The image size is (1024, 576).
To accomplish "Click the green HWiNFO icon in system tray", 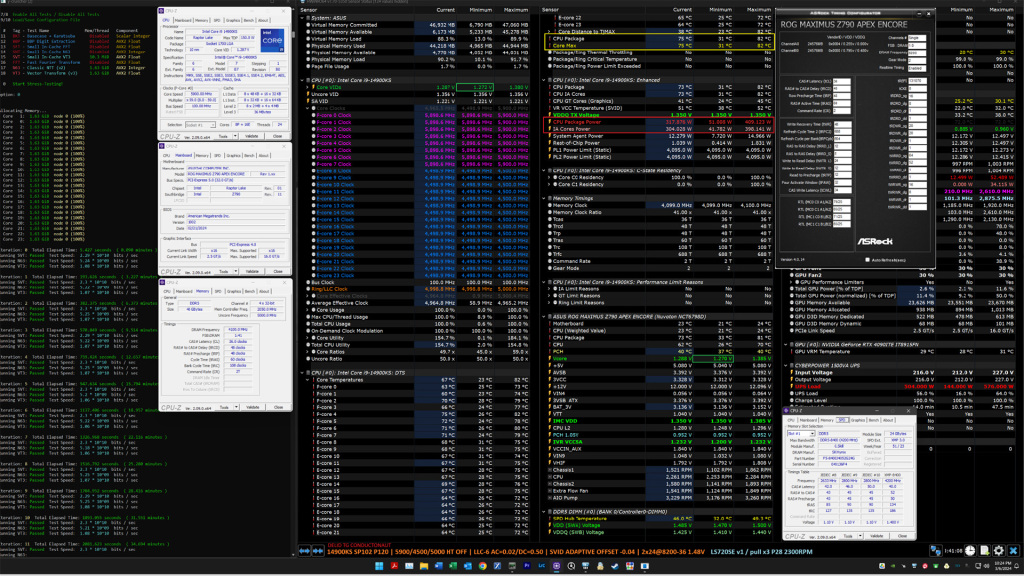I will [935, 565].
